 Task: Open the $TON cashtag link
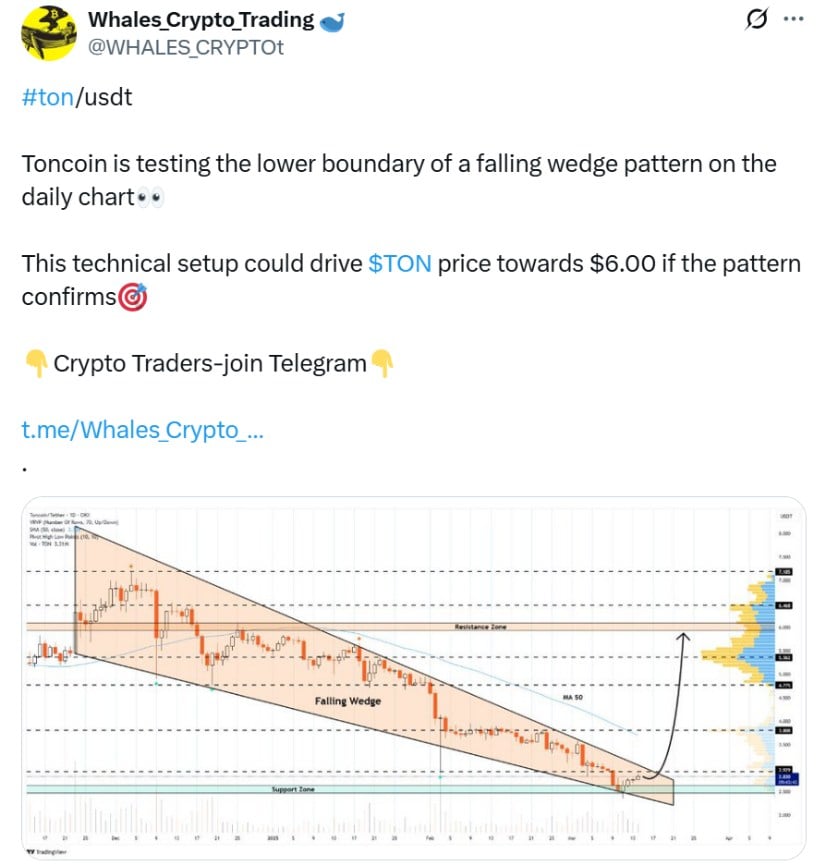[400, 264]
